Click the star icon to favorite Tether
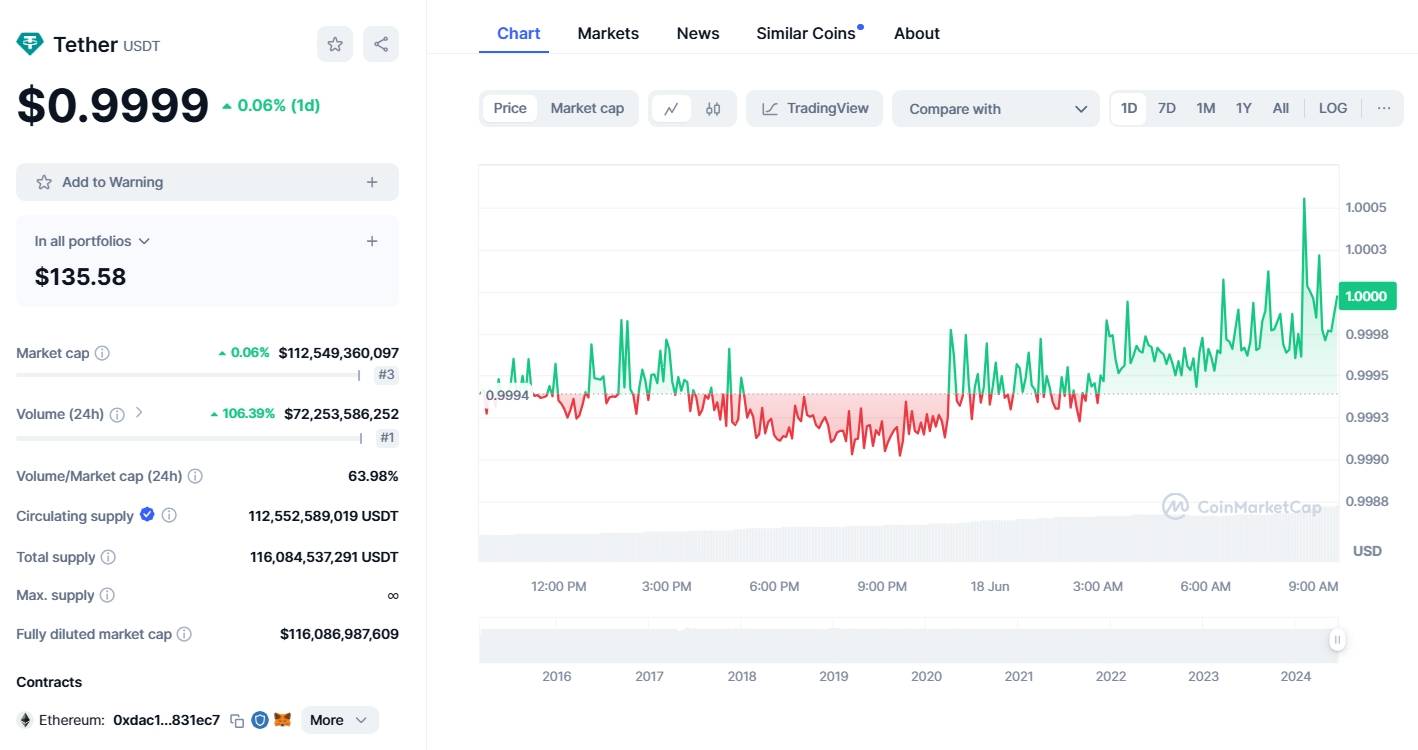This screenshot has height=750, width=1418. [x=335, y=44]
